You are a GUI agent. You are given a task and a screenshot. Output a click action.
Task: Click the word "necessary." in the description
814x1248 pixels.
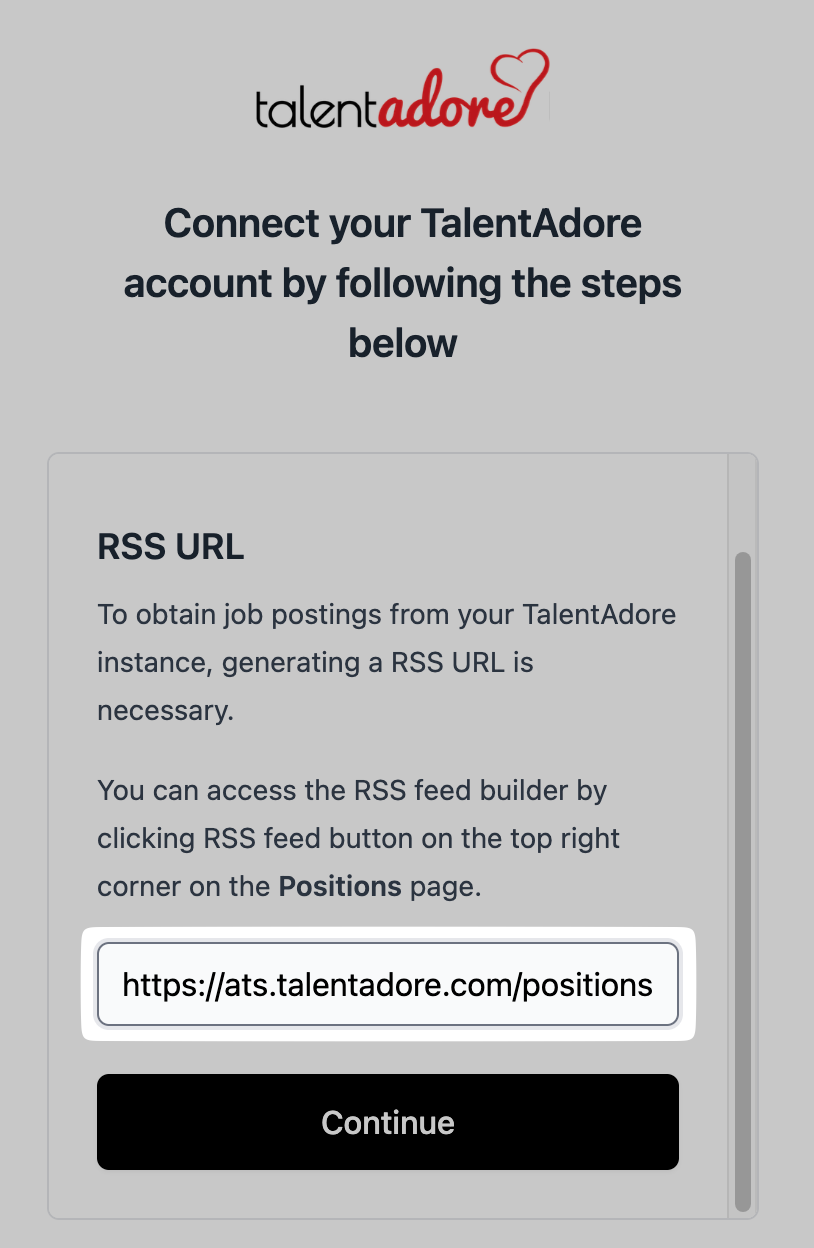pyautogui.click(x=164, y=710)
